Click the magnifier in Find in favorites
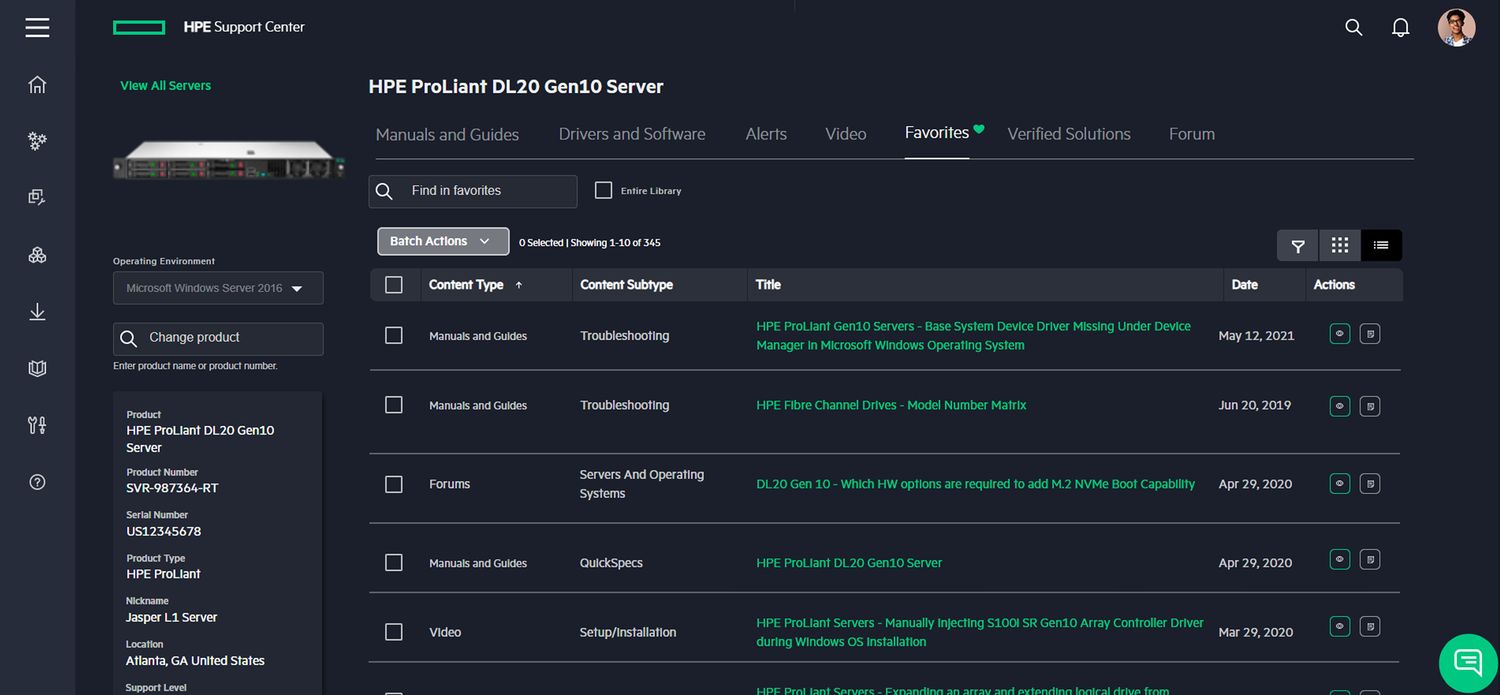Image resolution: width=1500 pixels, height=695 pixels. pos(385,191)
